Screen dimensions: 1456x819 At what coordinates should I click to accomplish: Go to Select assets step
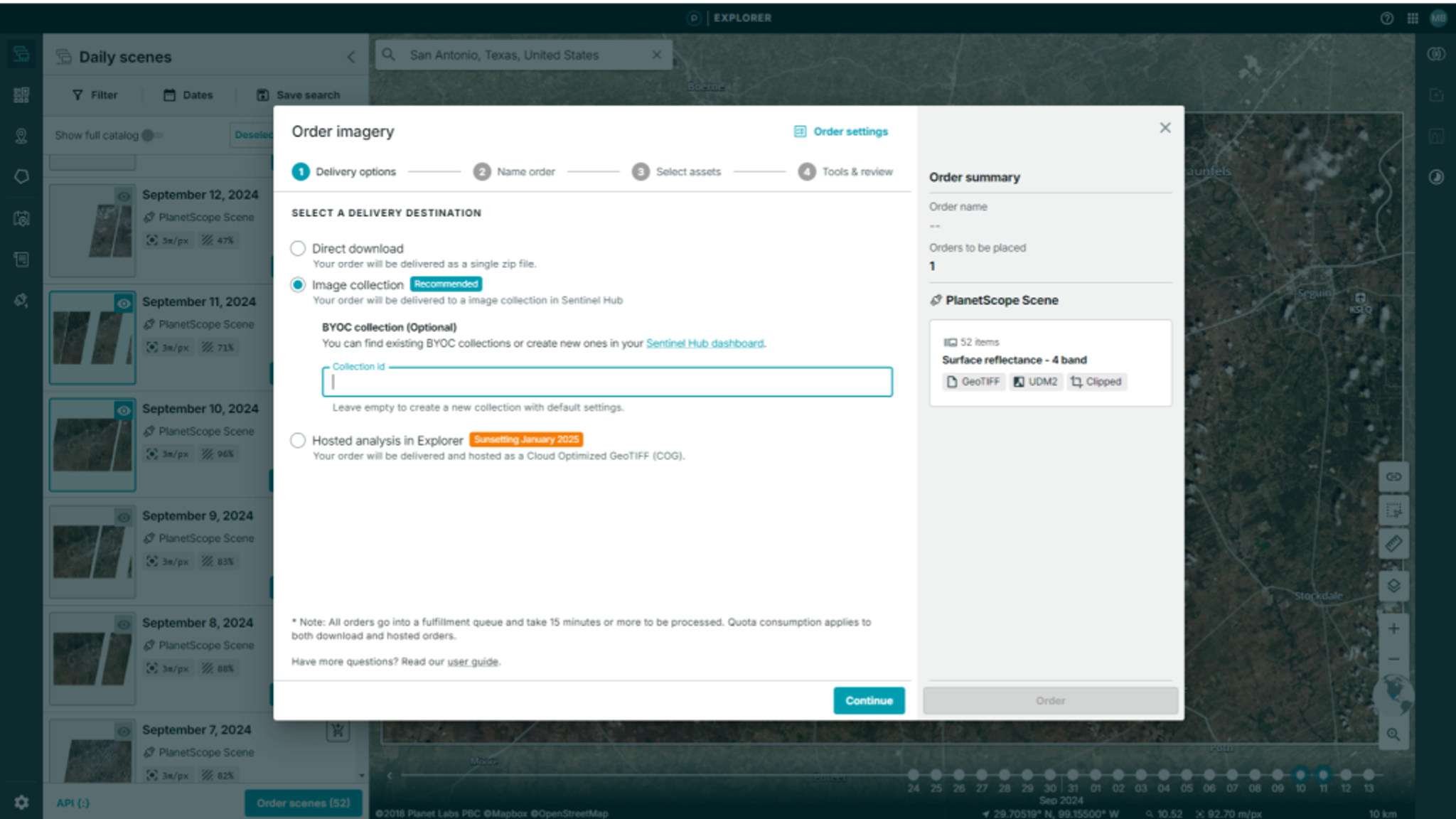[676, 172]
